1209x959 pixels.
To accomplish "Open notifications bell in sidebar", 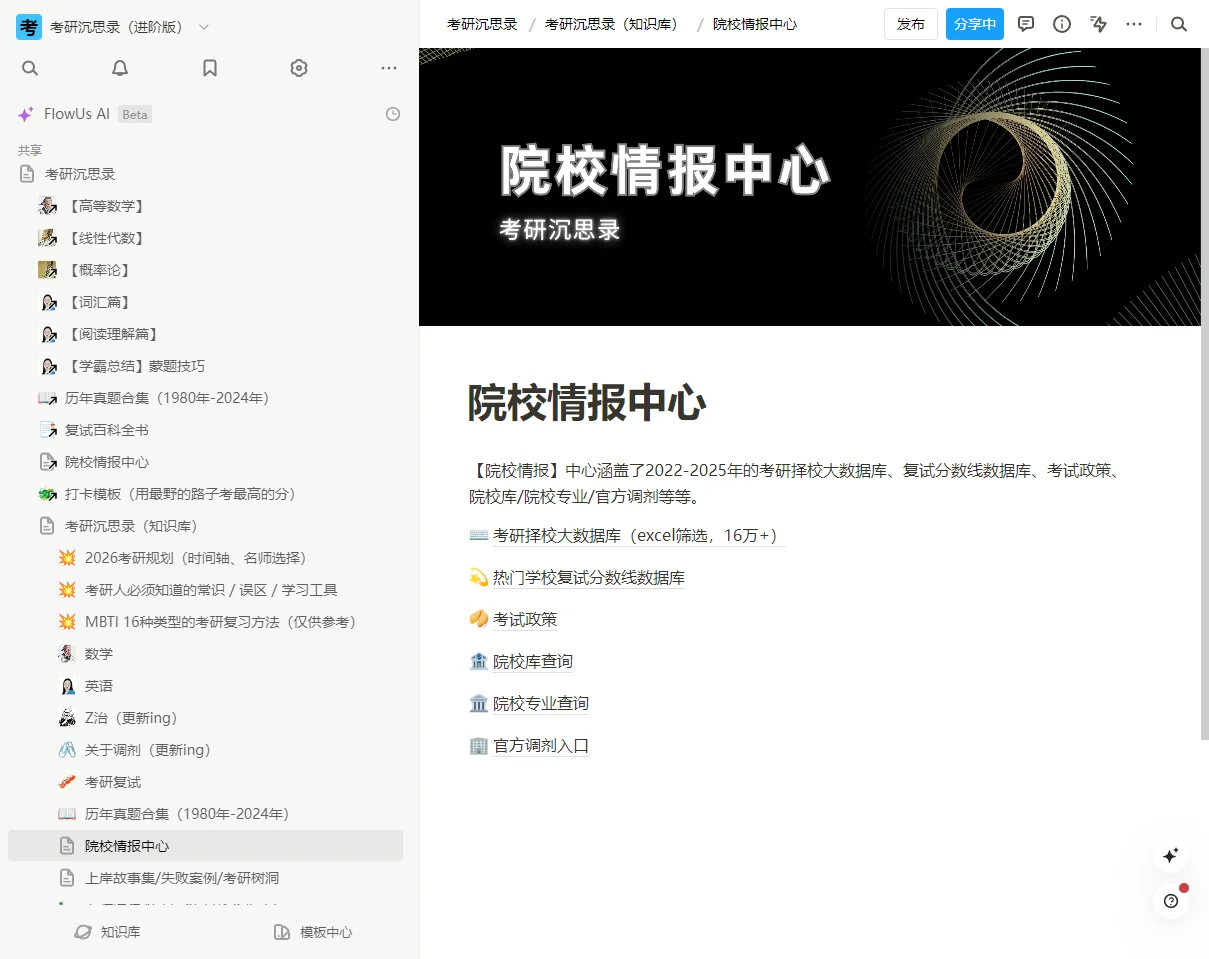I will click(120, 68).
